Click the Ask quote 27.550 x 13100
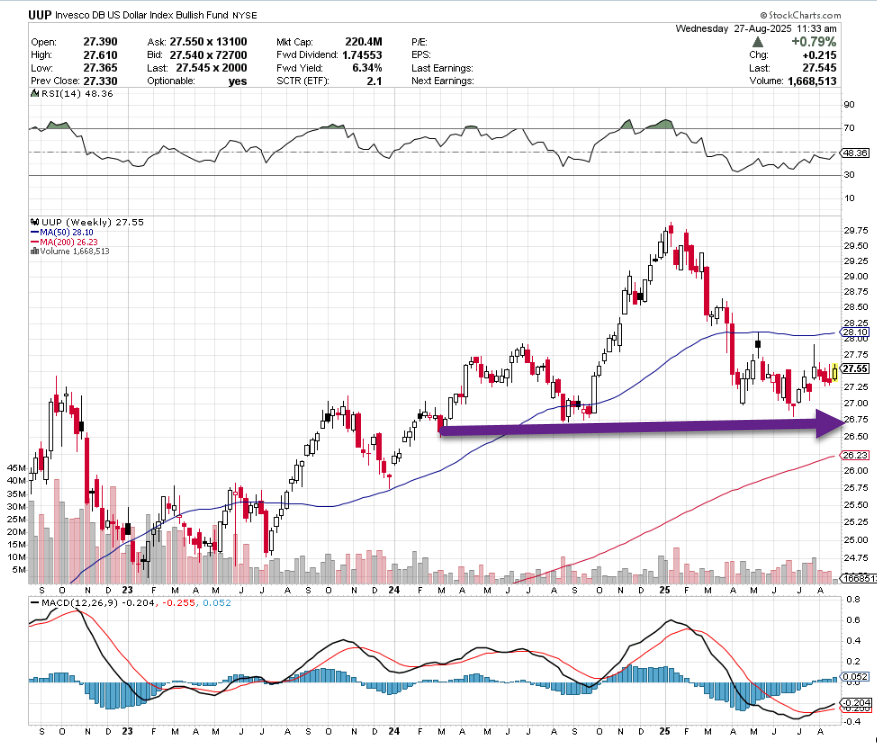 pos(208,42)
